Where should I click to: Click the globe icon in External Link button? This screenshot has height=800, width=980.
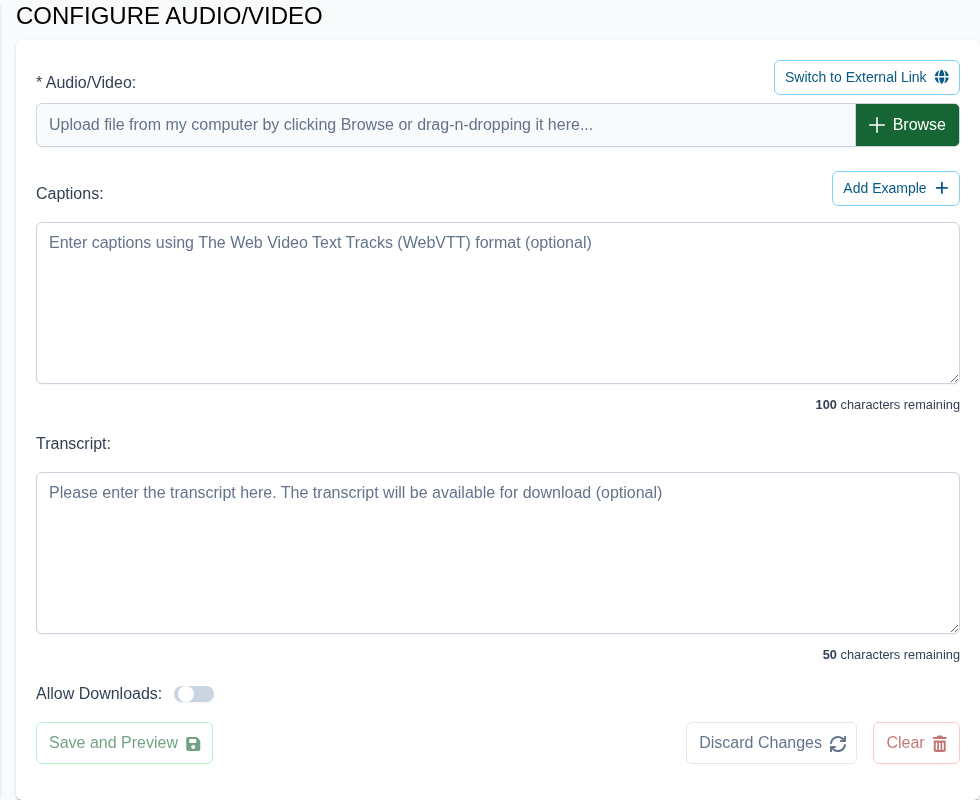tap(941, 77)
